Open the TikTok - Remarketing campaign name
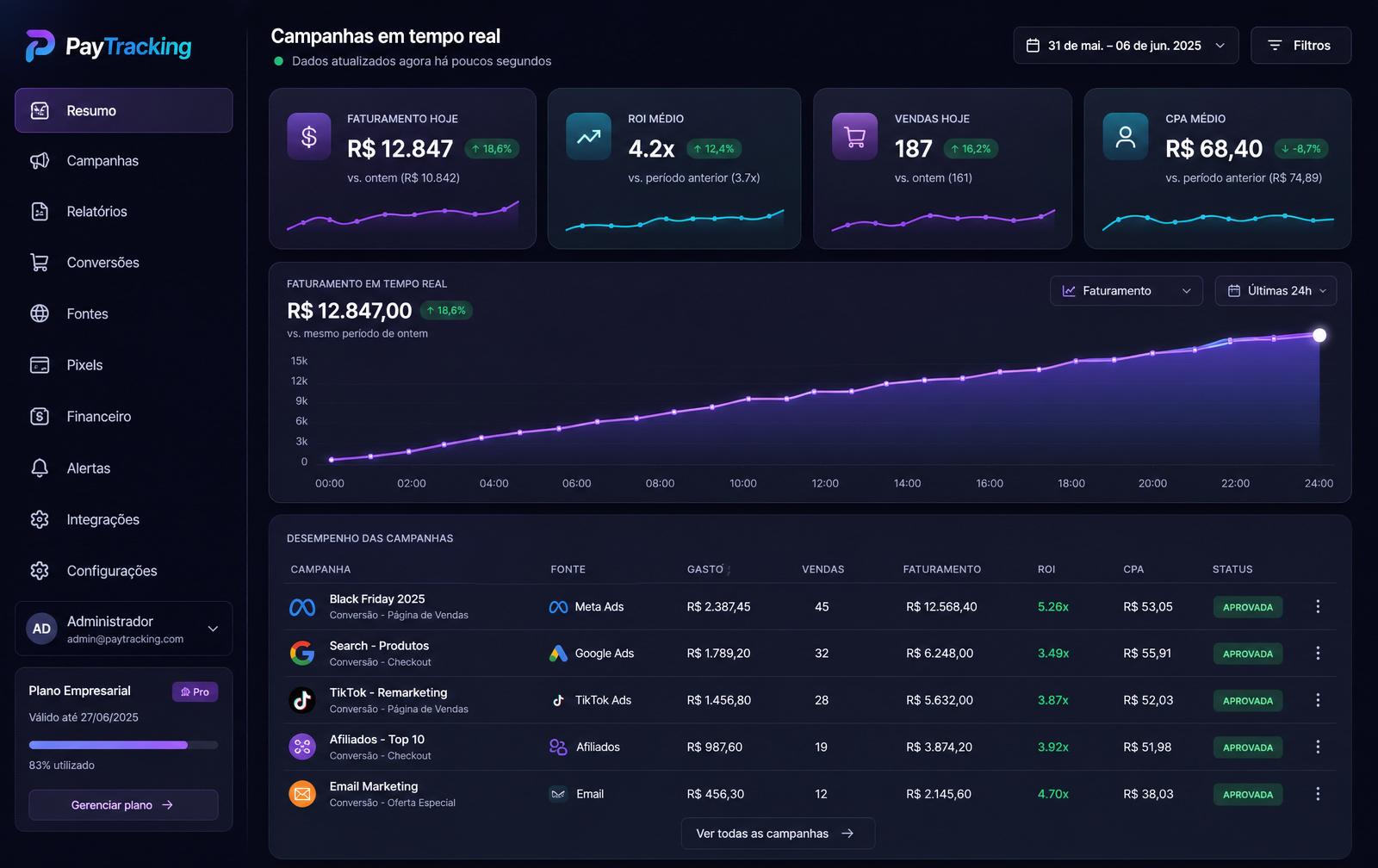 coord(388,692)
